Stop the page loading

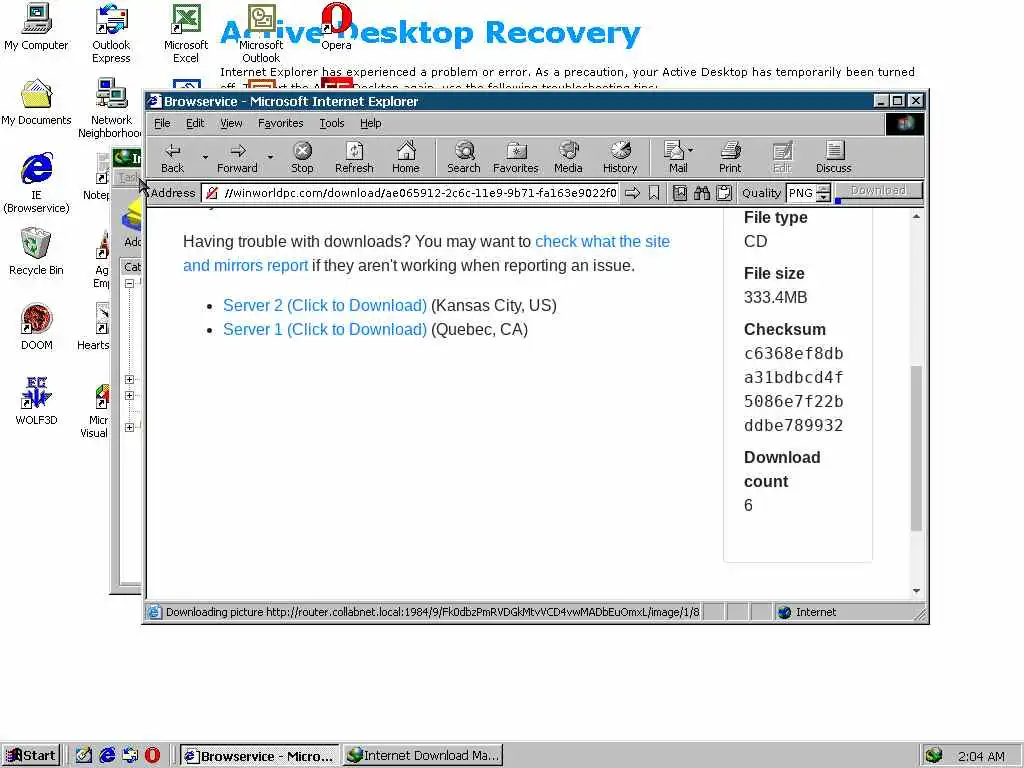pos(302,157)
